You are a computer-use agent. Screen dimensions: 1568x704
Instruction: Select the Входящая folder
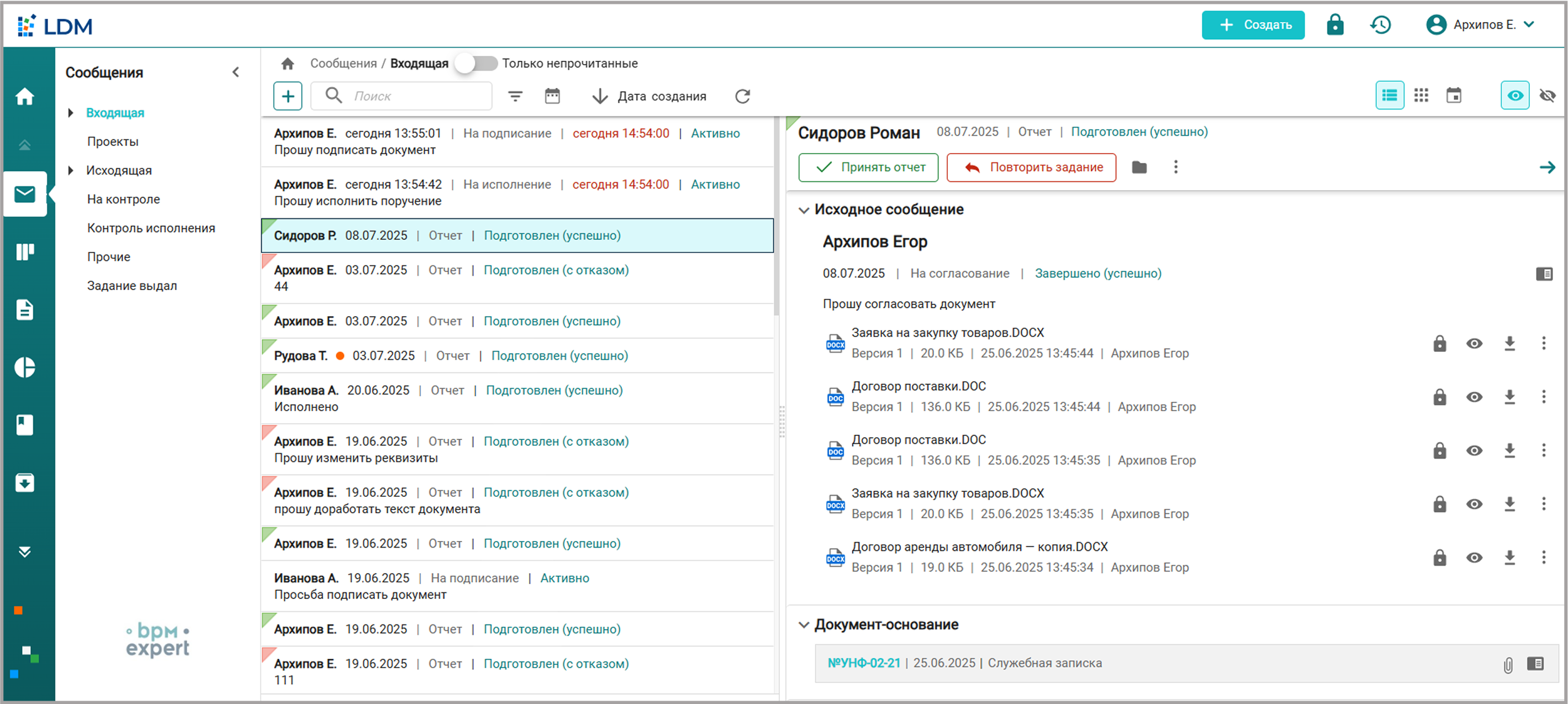pyautogui.click(x=115, y=113)
